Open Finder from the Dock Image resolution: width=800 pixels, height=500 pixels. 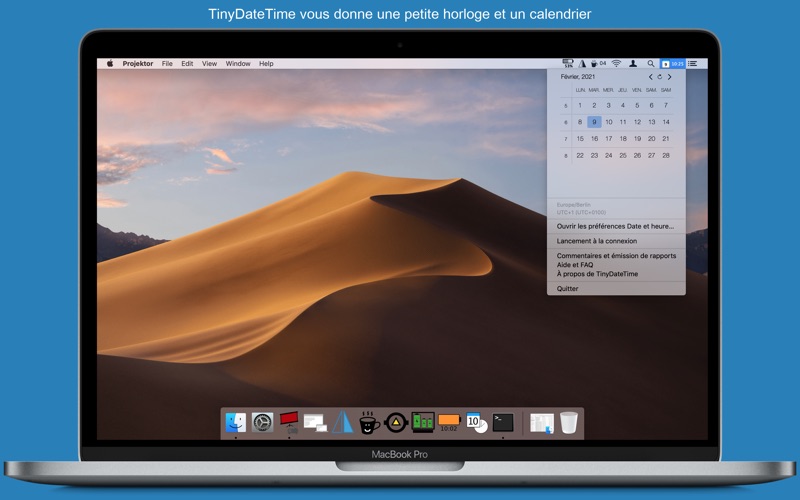click(236, 422)
